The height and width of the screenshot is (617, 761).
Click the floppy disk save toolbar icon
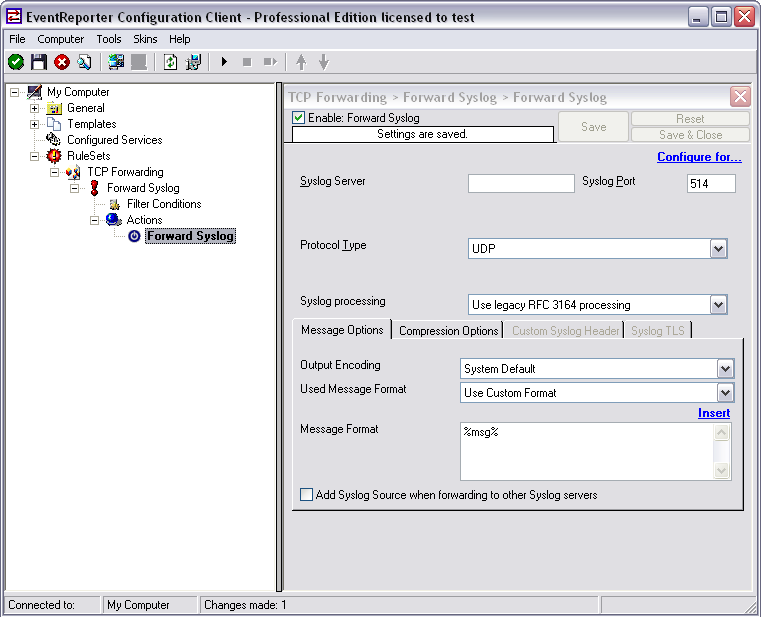39,62
